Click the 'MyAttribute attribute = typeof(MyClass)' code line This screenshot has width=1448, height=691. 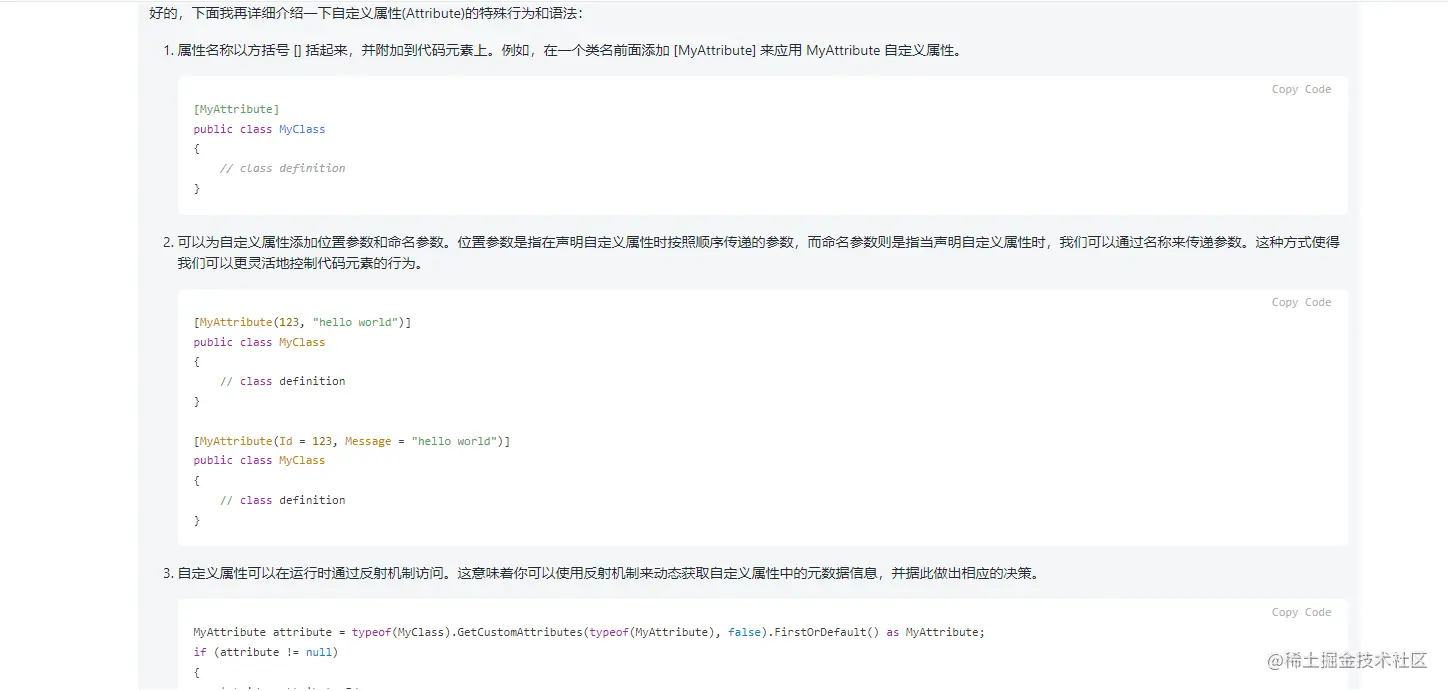589,632
